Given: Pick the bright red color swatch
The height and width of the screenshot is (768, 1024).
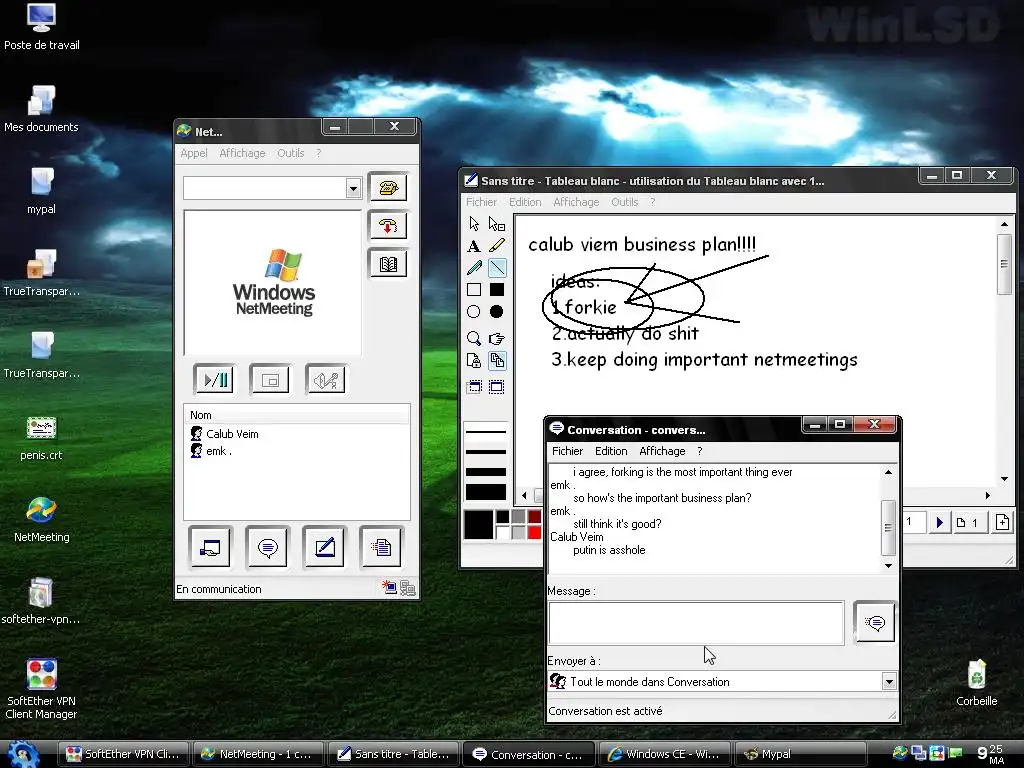Looking at the screenshot, I should 534,532.
